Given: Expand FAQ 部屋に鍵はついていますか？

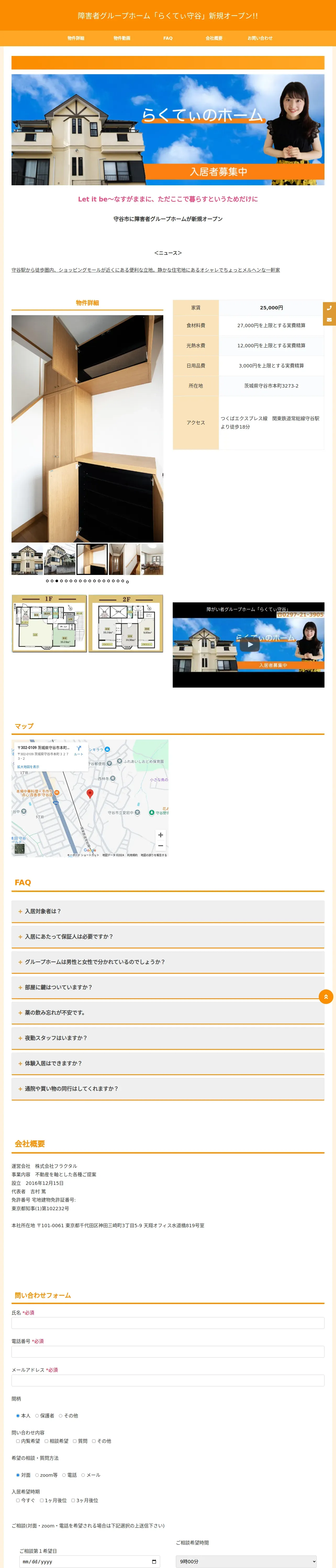Looking at the screenshot, I should (168, 987).
